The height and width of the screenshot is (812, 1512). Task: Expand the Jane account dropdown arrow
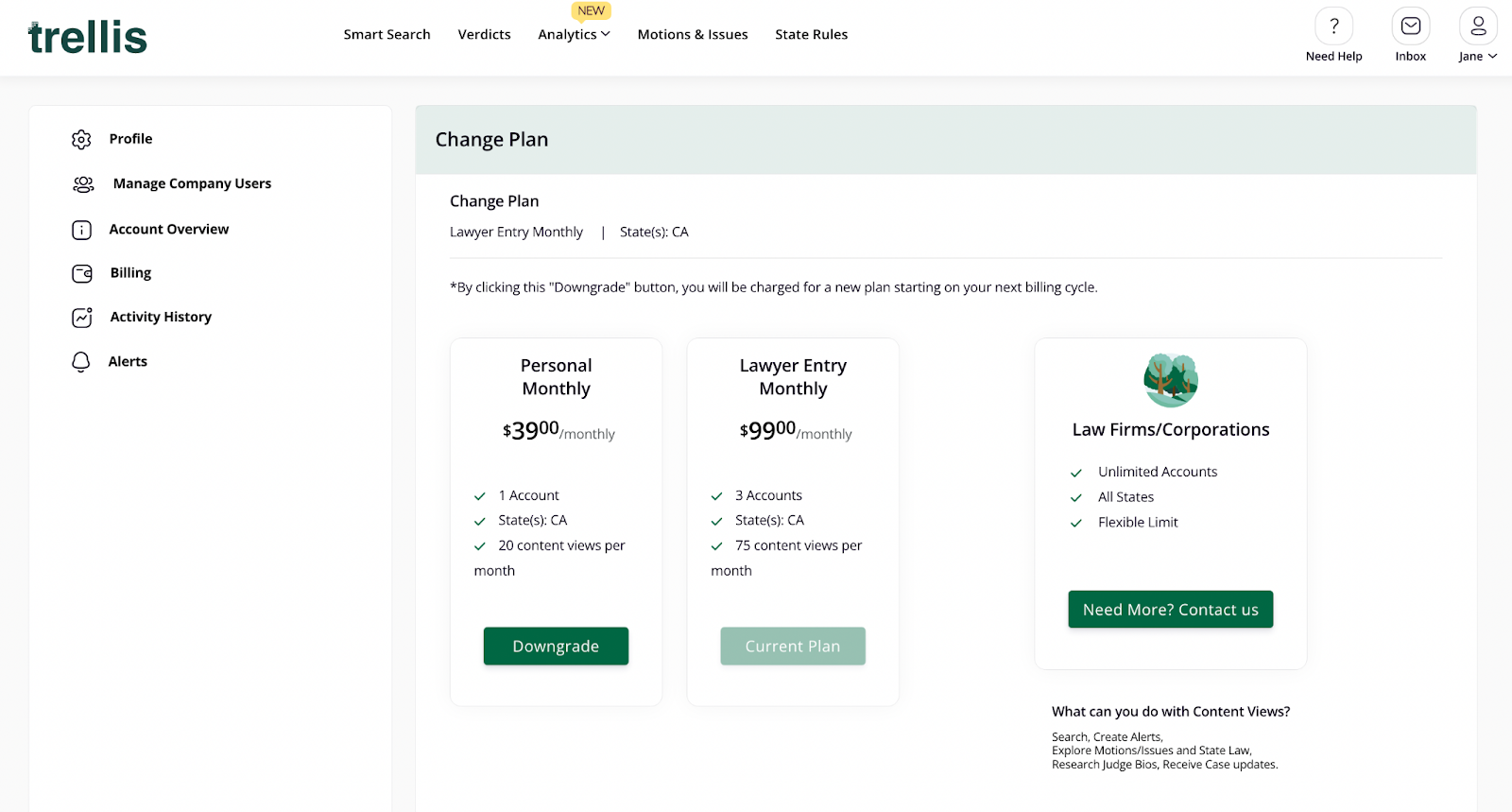[1493, 57]
